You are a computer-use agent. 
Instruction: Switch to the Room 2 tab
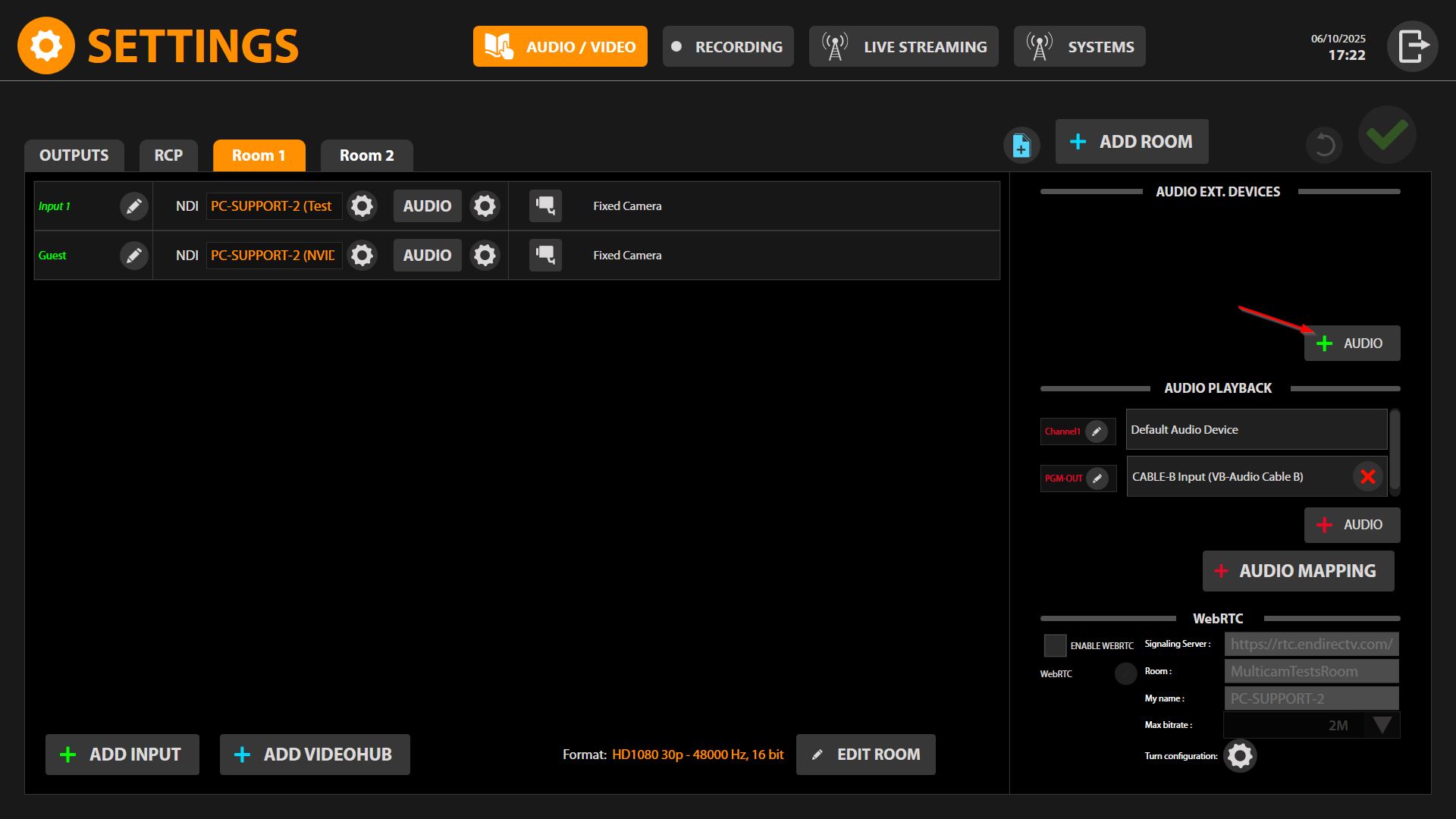367,155
